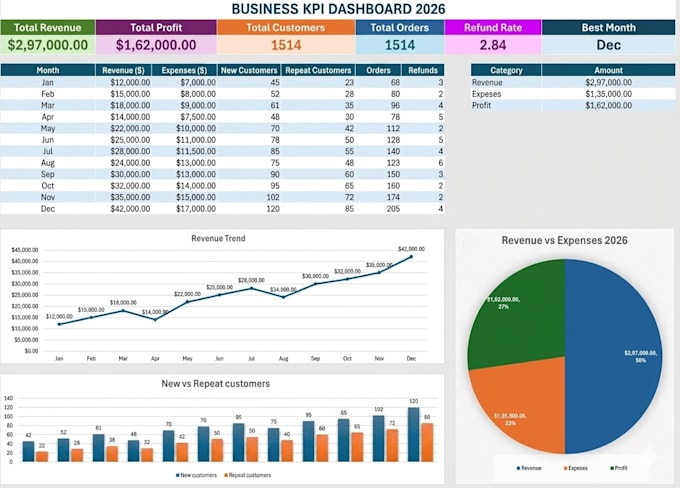Select the 'Month' column header
This screenshot has width=680, height=488.
48,70
